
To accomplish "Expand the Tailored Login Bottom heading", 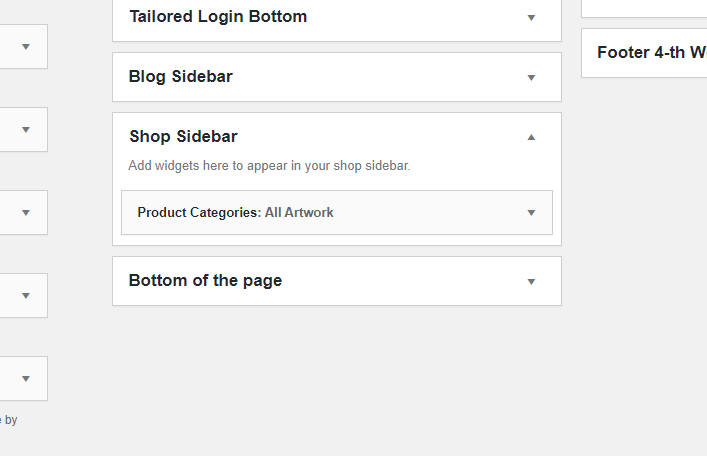I will (x=218, y=17).
